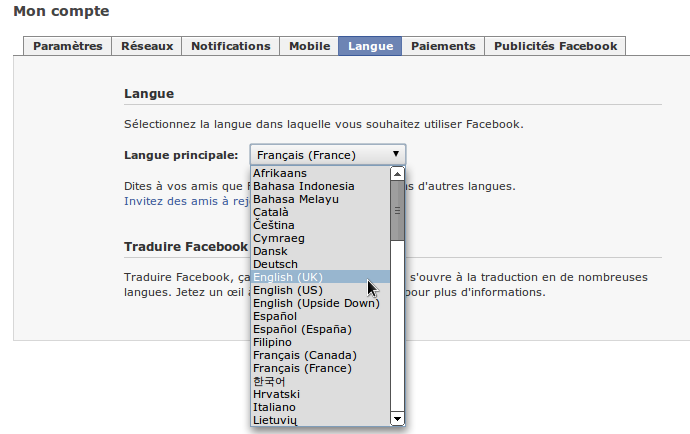Pick Bahasa Melayu language option
This screenshot has height=434, width=690.
click(320, 199)
